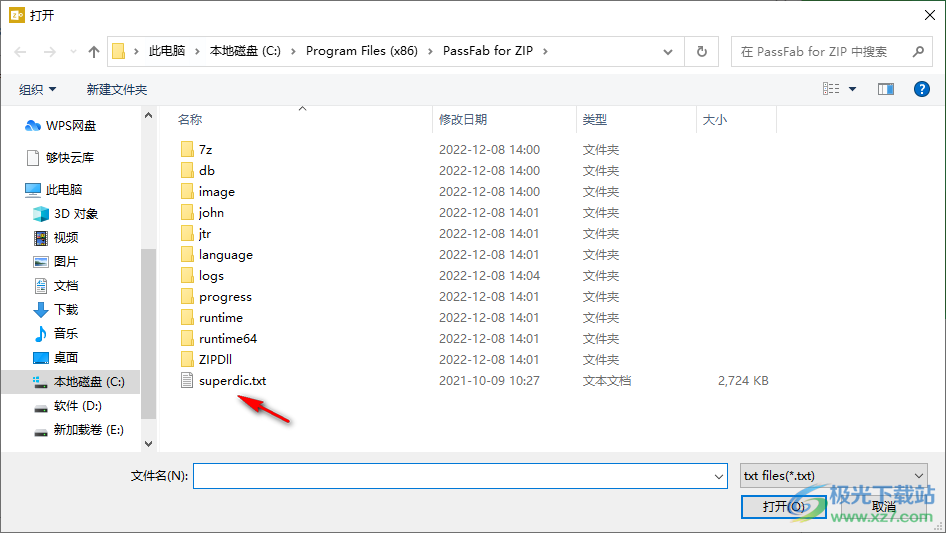The height and width of the screenshot is (533, 946).
Task: Change the view layout icon
Action: point(831,89)
